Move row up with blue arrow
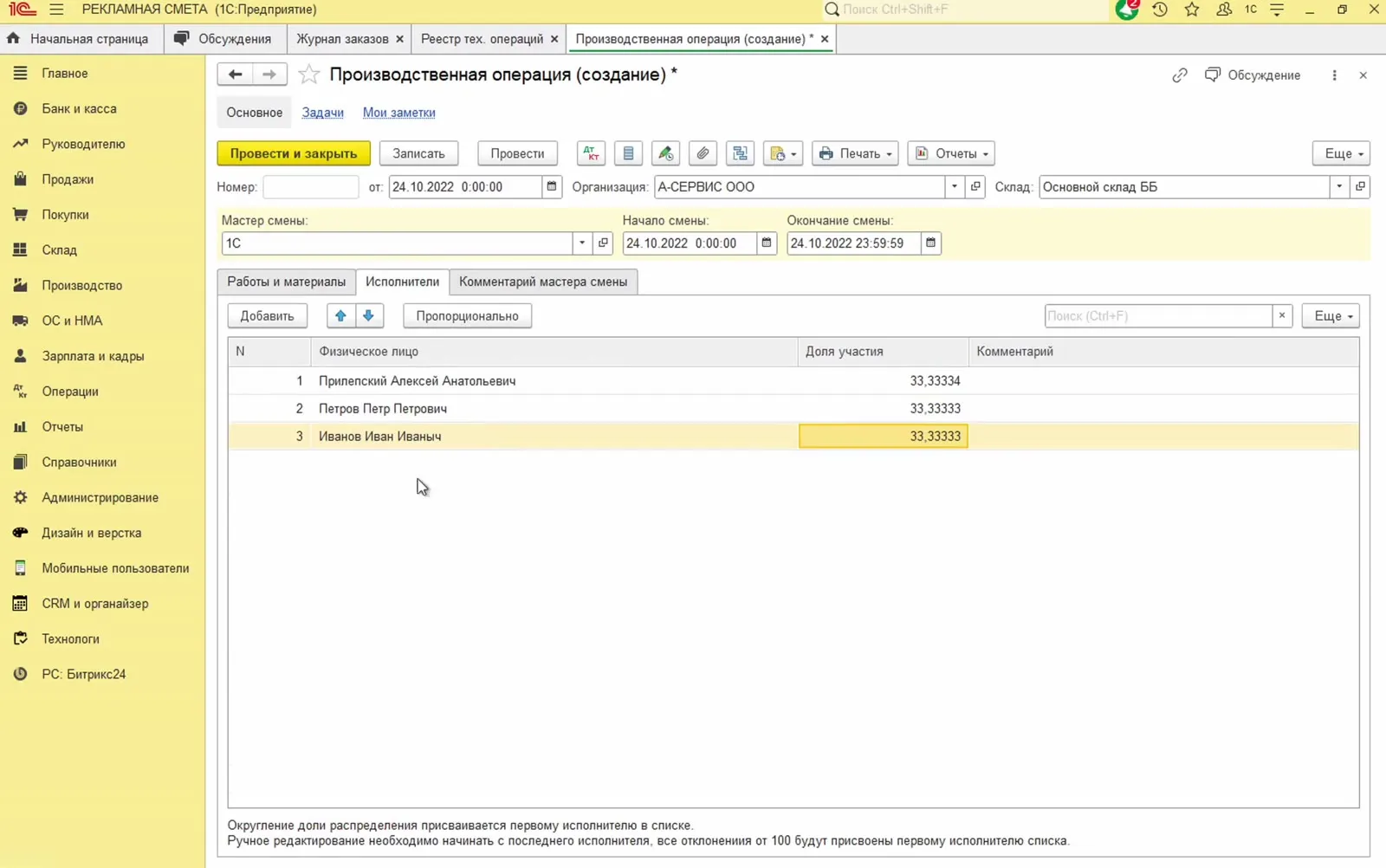This screenshot has width=1386, height=868. [x=340, y=316]
